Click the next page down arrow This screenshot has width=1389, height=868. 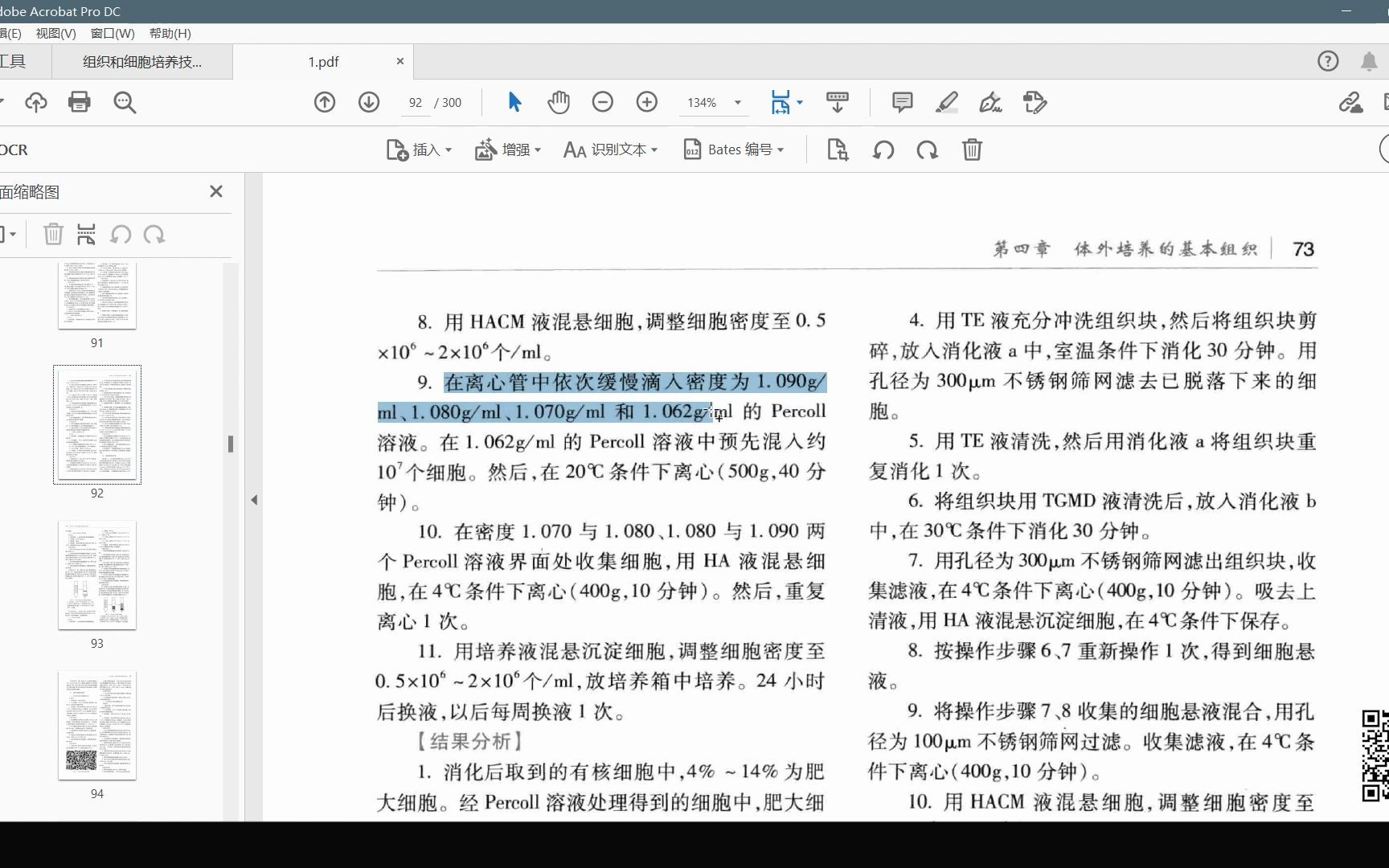[368, 102]
